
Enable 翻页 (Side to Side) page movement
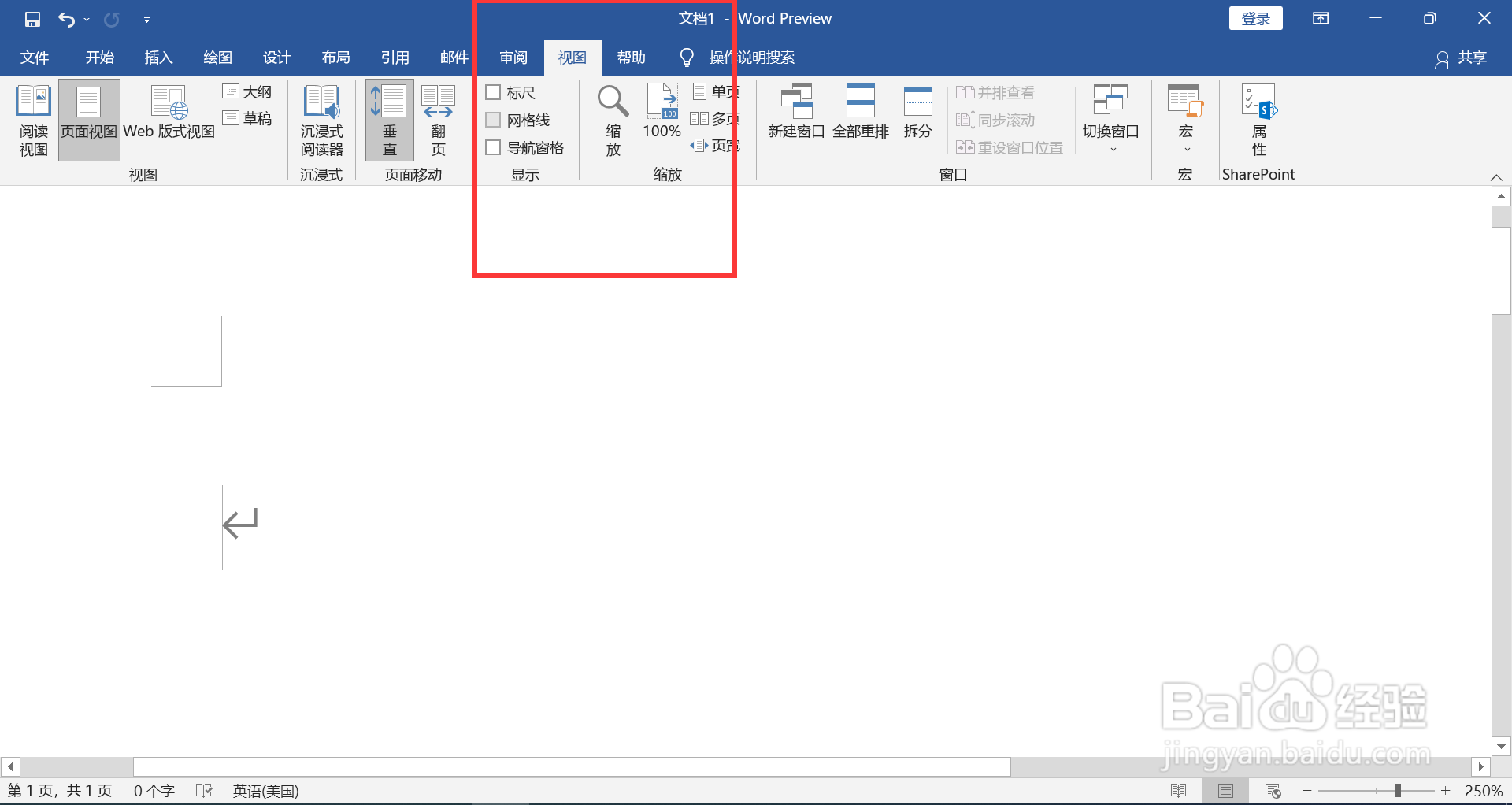[438, 120]
